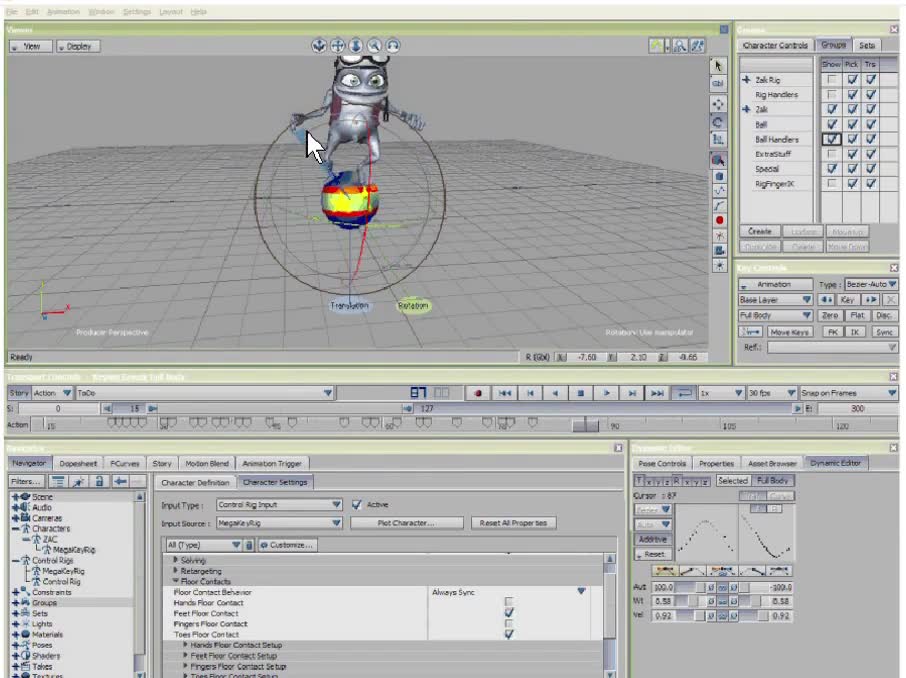Select Groups in the Navigator tree
906x678 pixels.
click(44, 602)
